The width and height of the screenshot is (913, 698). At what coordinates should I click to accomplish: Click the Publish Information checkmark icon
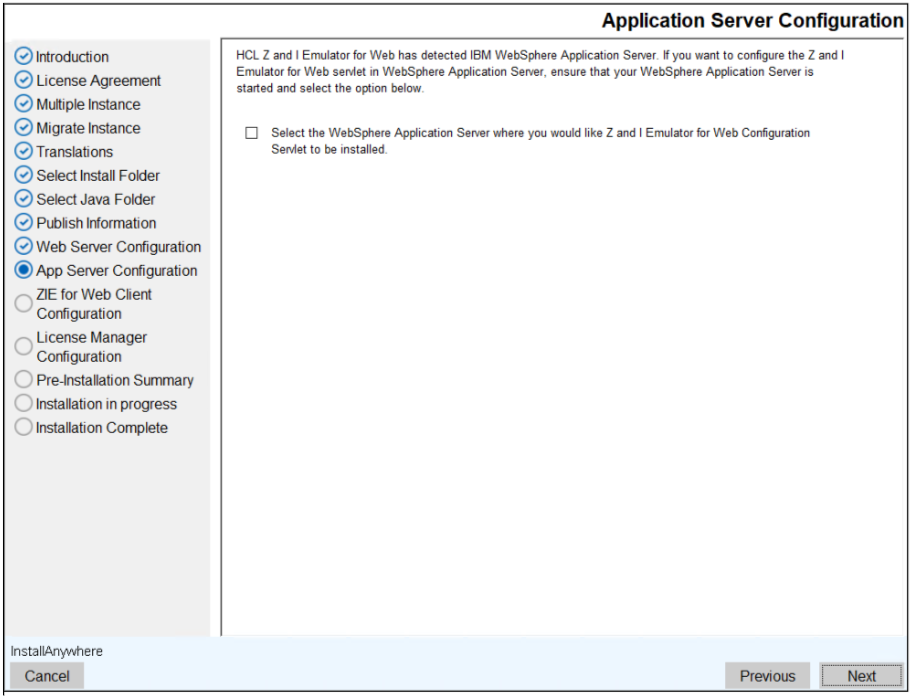[x=23, y=222]
